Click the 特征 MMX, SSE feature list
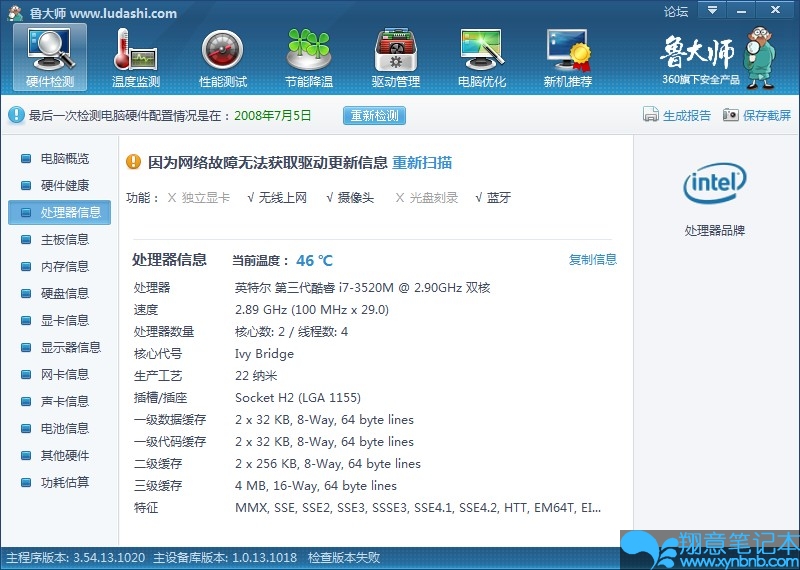Viewport: 800px width, 570px height. point(418,508)
